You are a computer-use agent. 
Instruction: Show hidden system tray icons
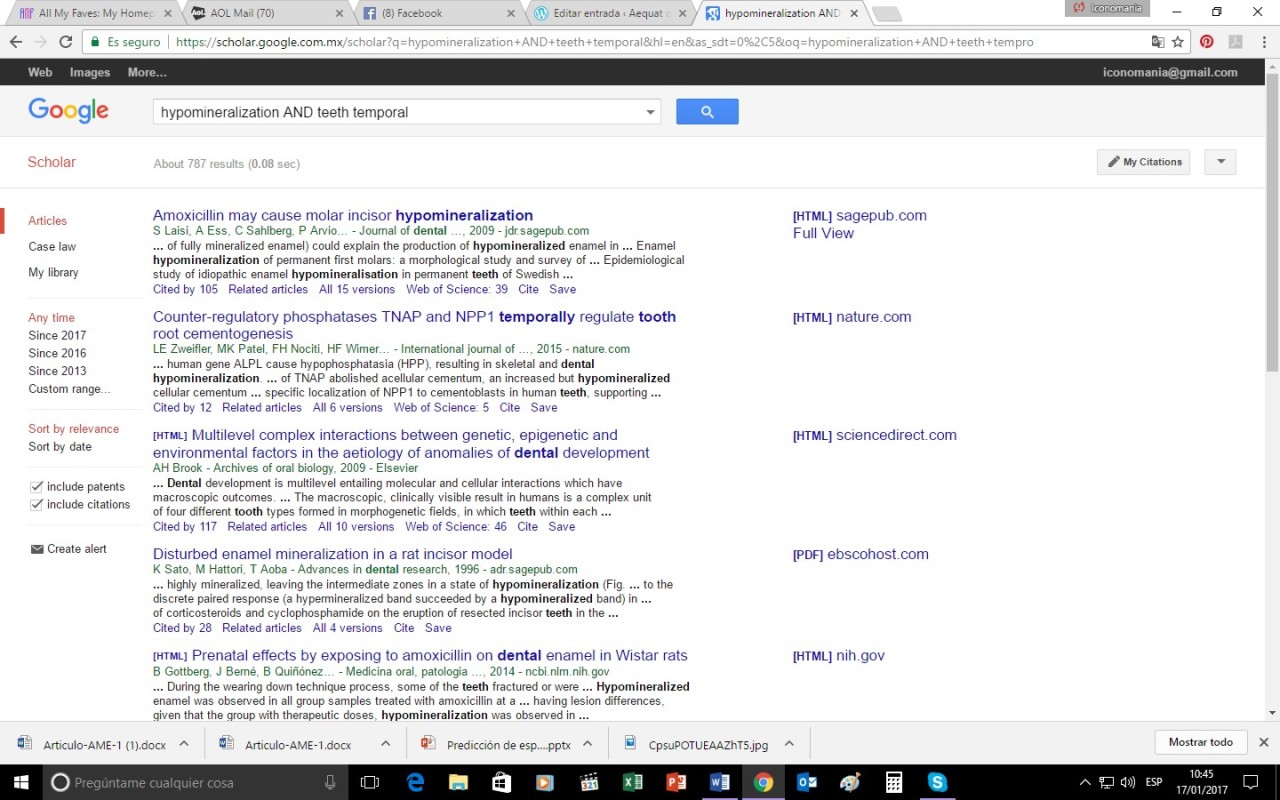pyautogui.click(x=1085, y=782)
